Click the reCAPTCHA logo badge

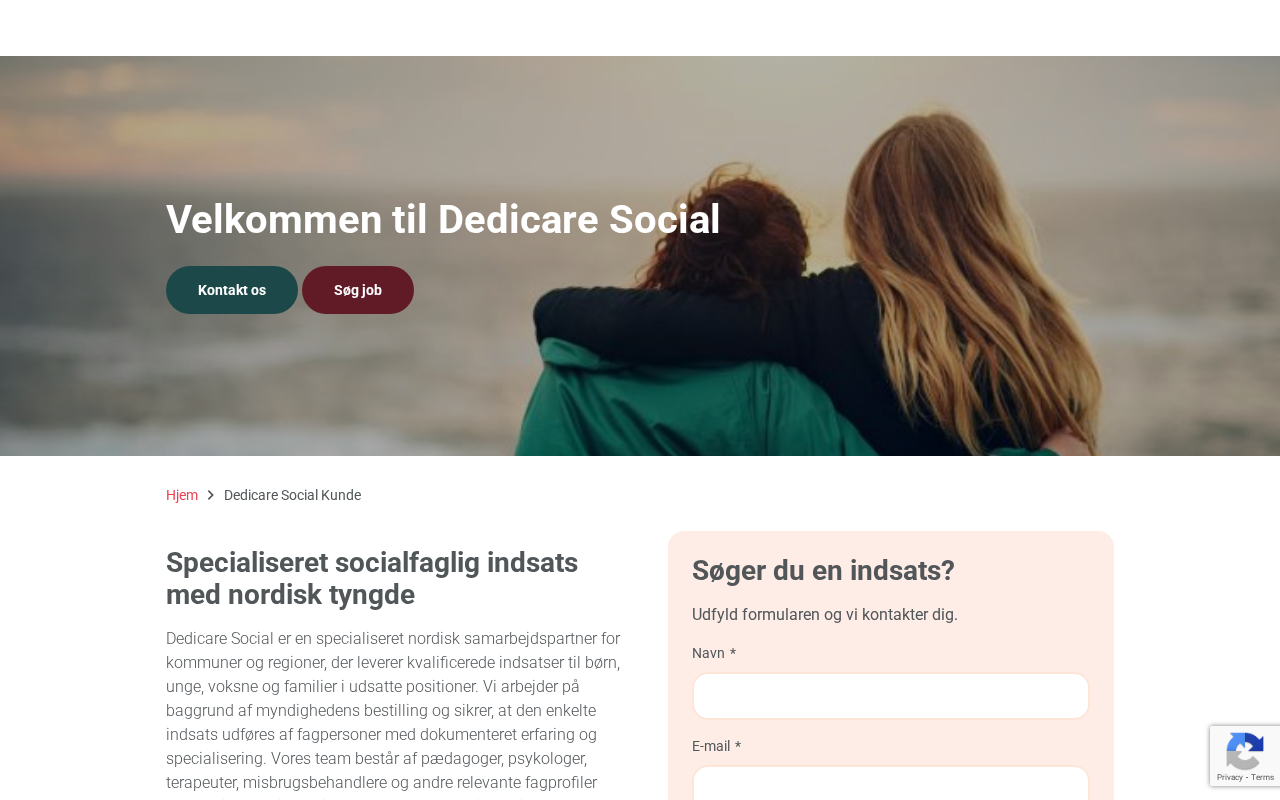(x=1244, y=751)
